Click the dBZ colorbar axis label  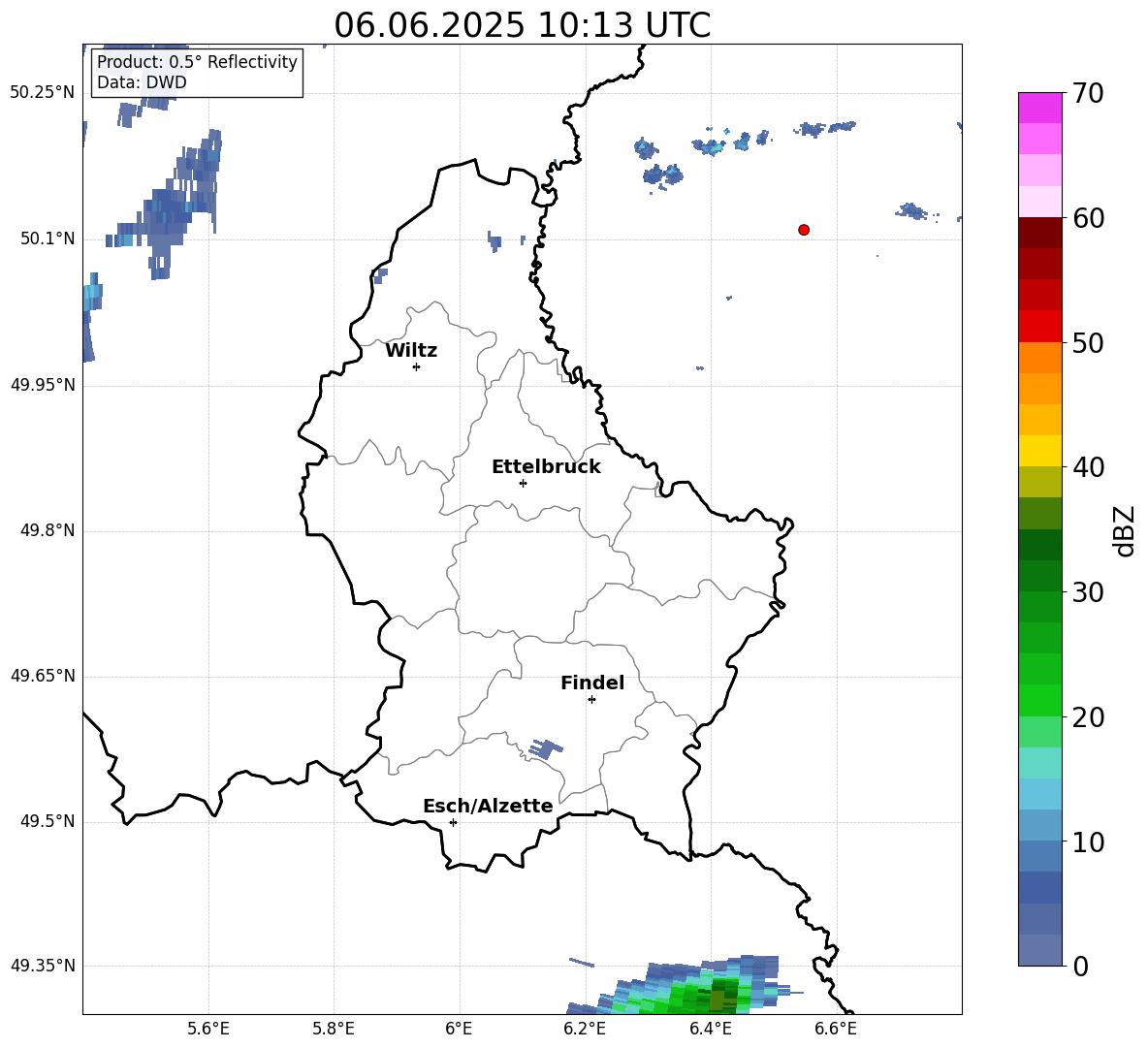[1124, 530]
